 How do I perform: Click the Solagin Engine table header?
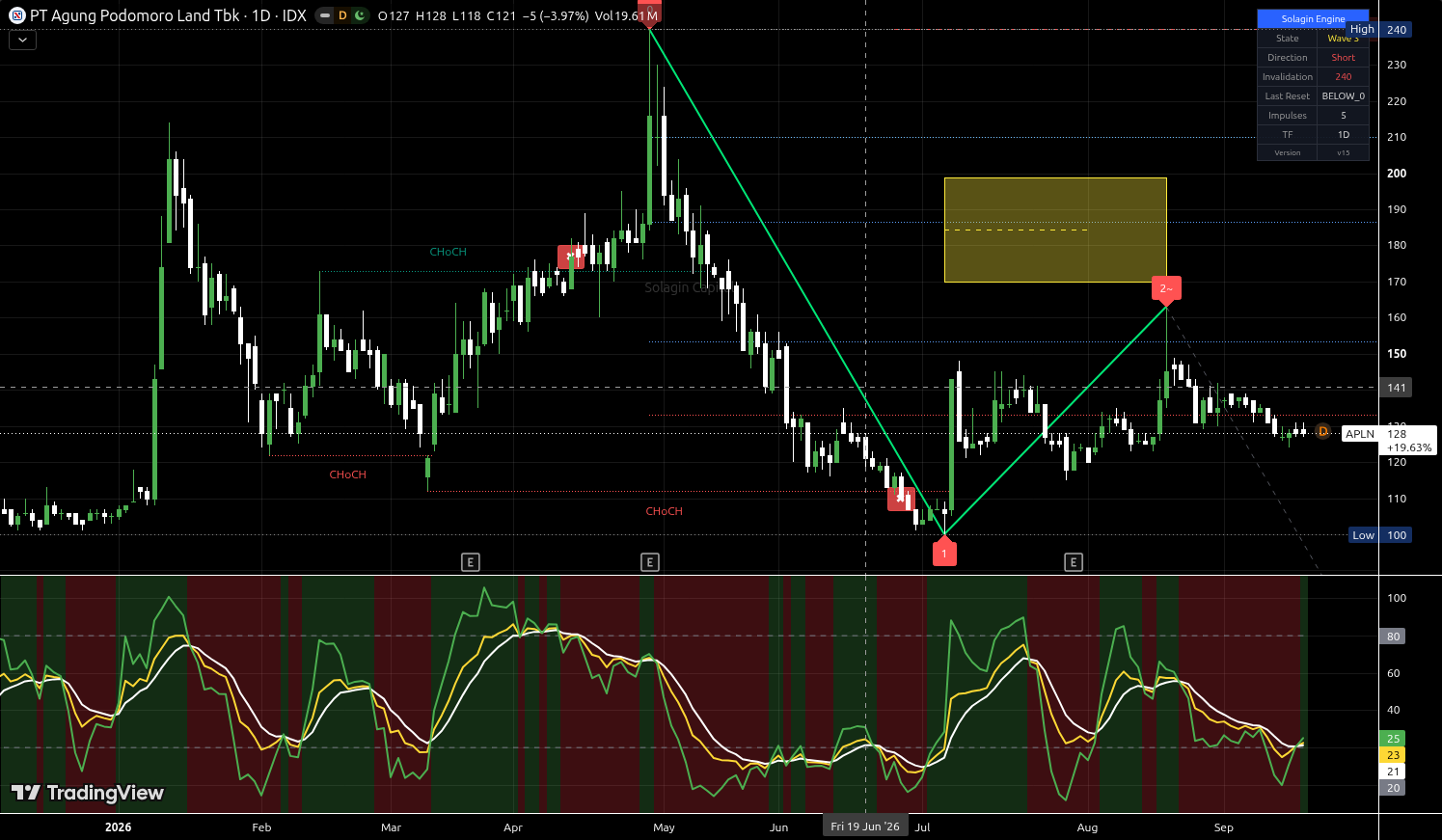click(1313, 19)
